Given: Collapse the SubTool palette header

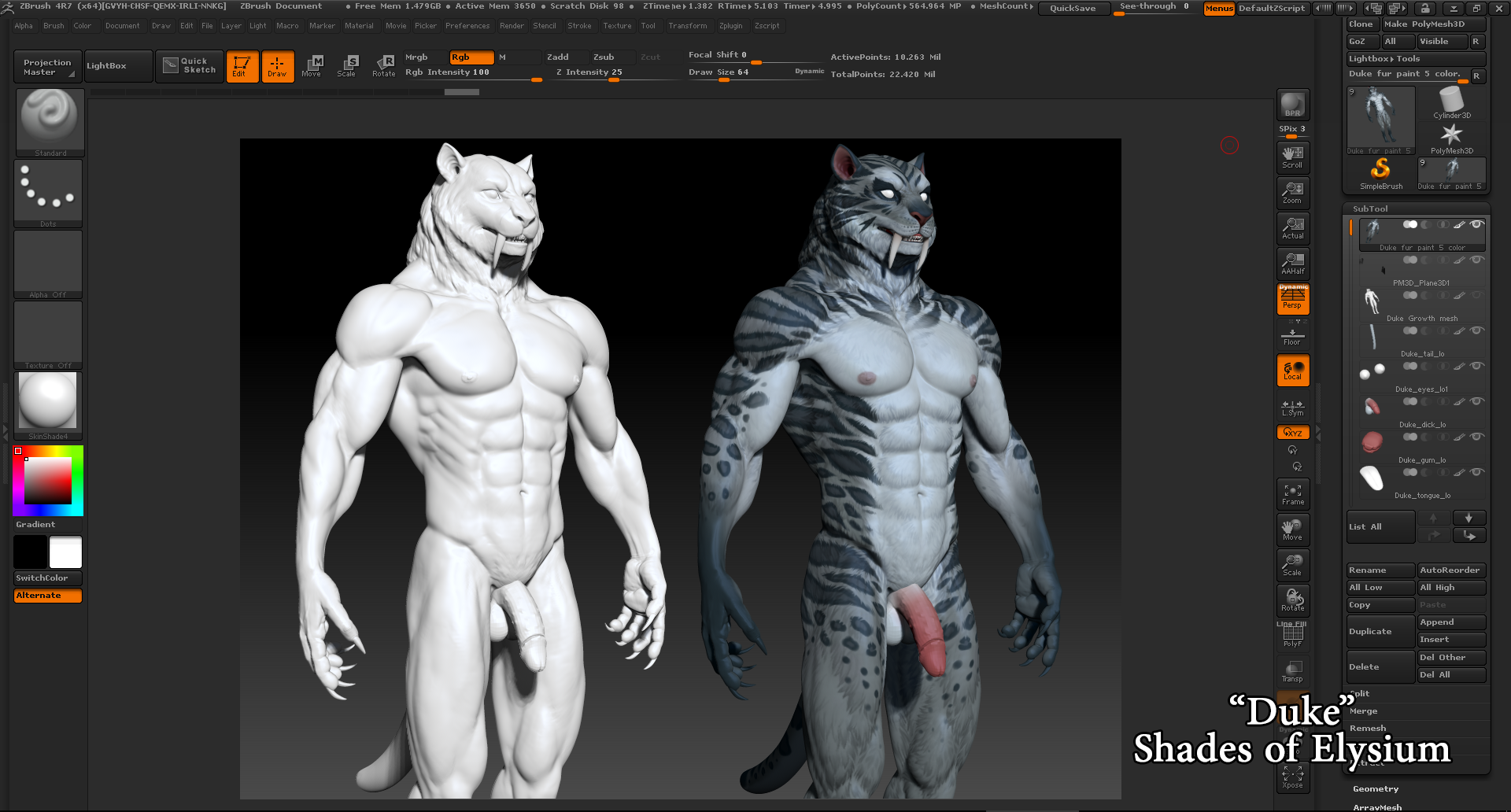Looking at the screenshot, I should pos(1370,209).
